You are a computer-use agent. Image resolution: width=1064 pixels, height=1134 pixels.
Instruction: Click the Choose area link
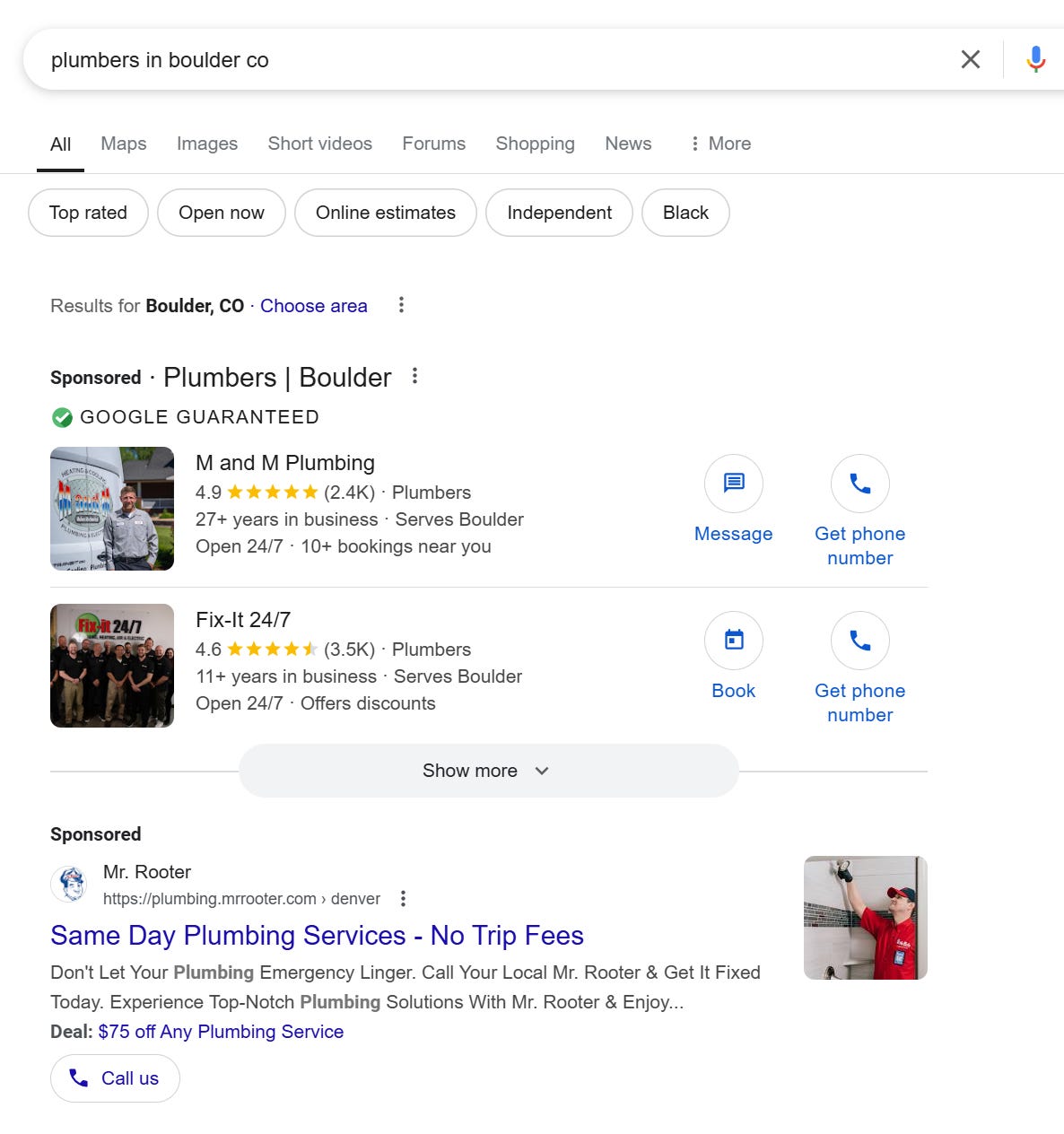pyautogui.click(x=314, y=306)
